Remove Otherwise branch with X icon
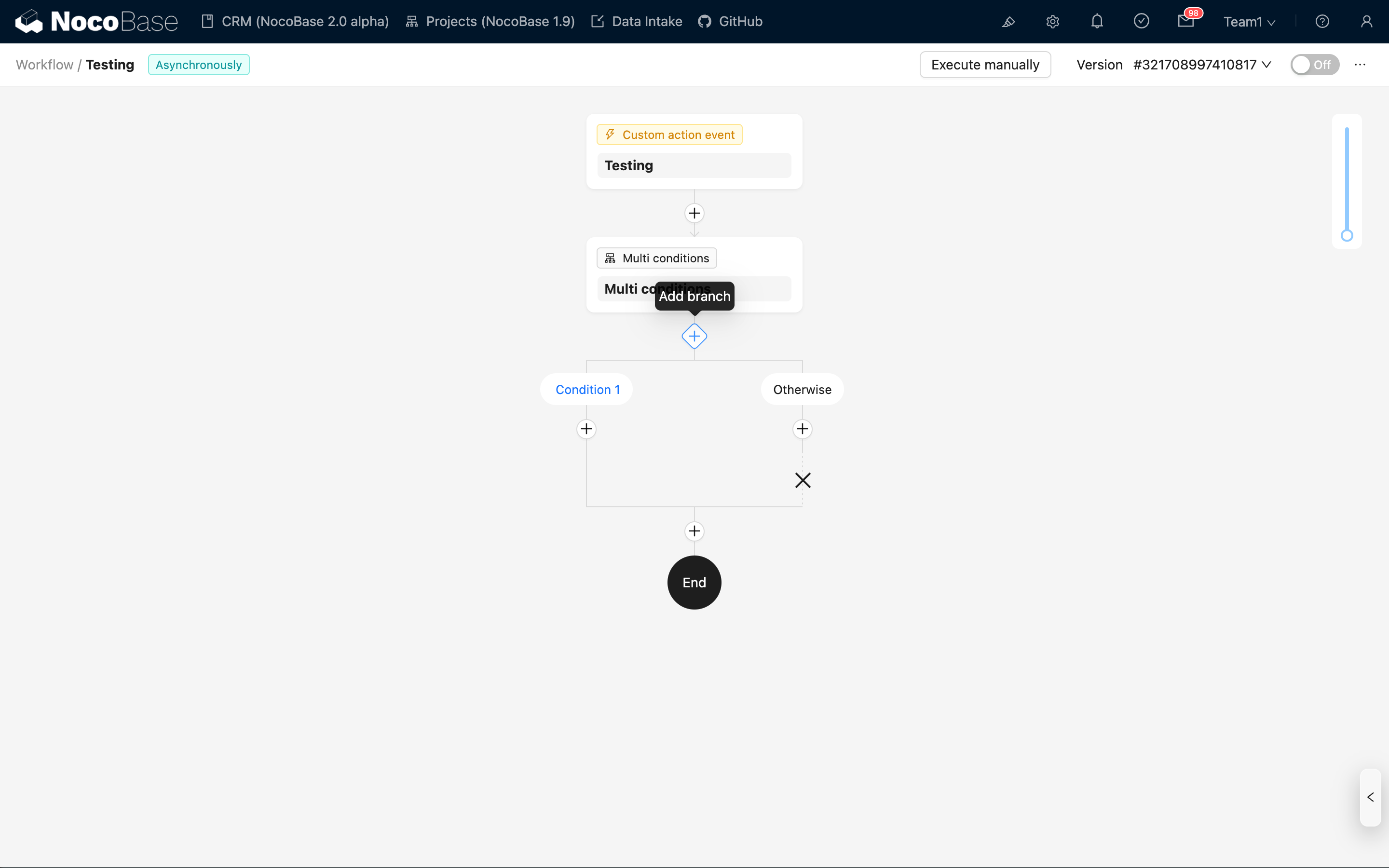The height and width of the screenshot is (868, 1389). (803, 480)
